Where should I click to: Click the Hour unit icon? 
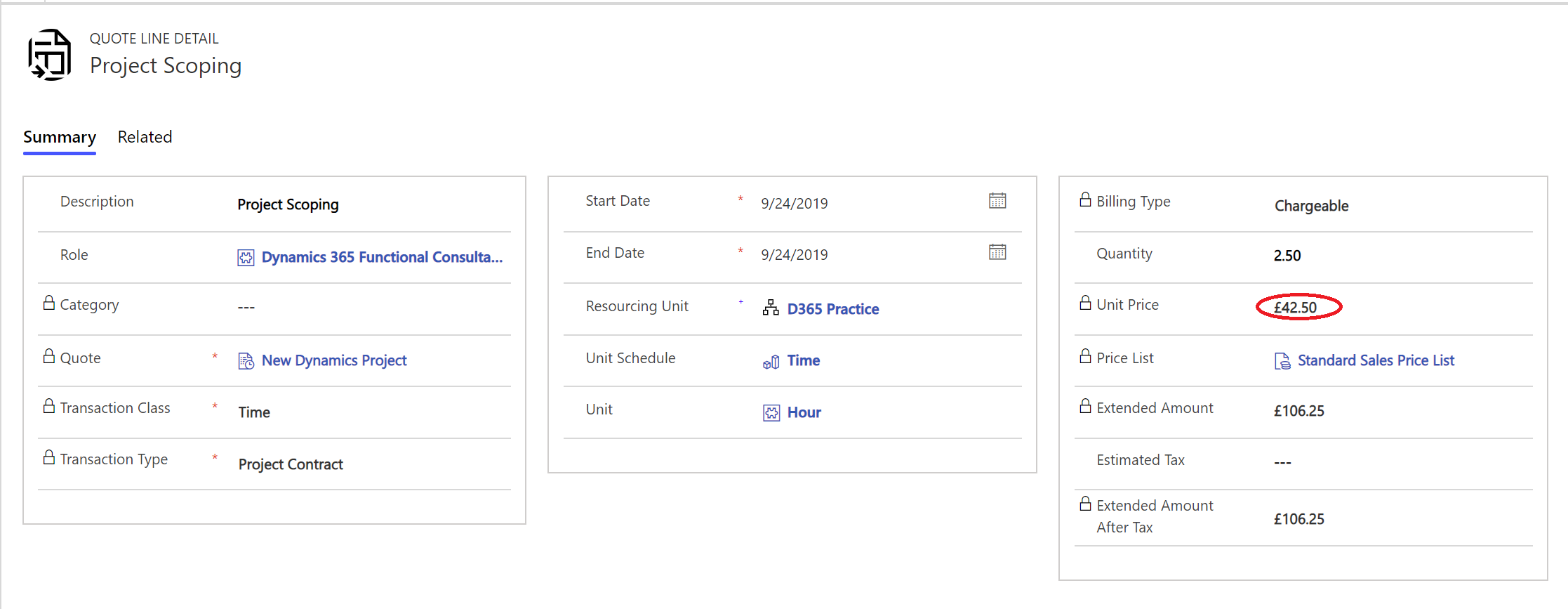click(771, 413)
